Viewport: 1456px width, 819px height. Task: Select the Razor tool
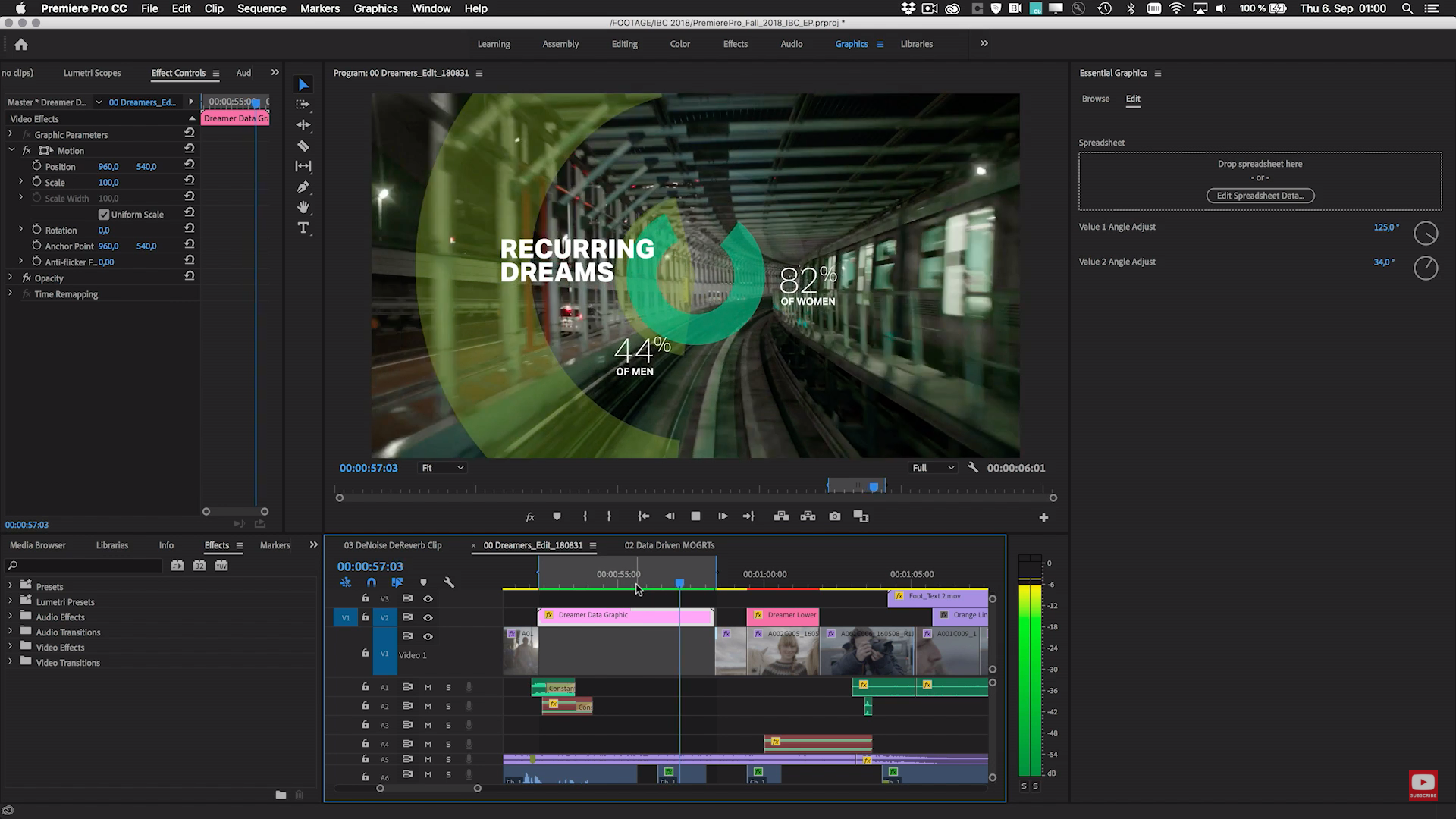(x=303, y=146)
